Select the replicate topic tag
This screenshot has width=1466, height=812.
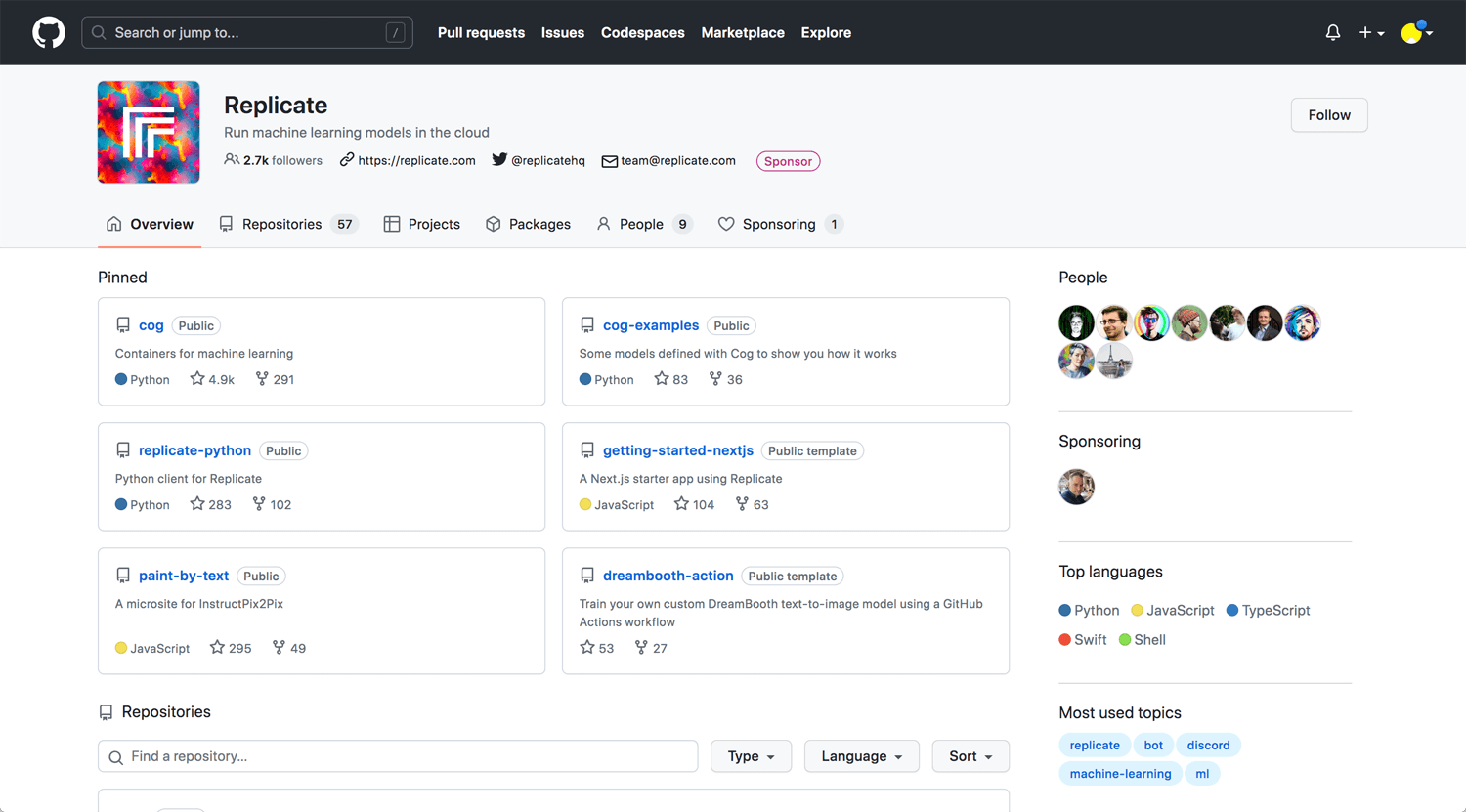pos(1095,745)
